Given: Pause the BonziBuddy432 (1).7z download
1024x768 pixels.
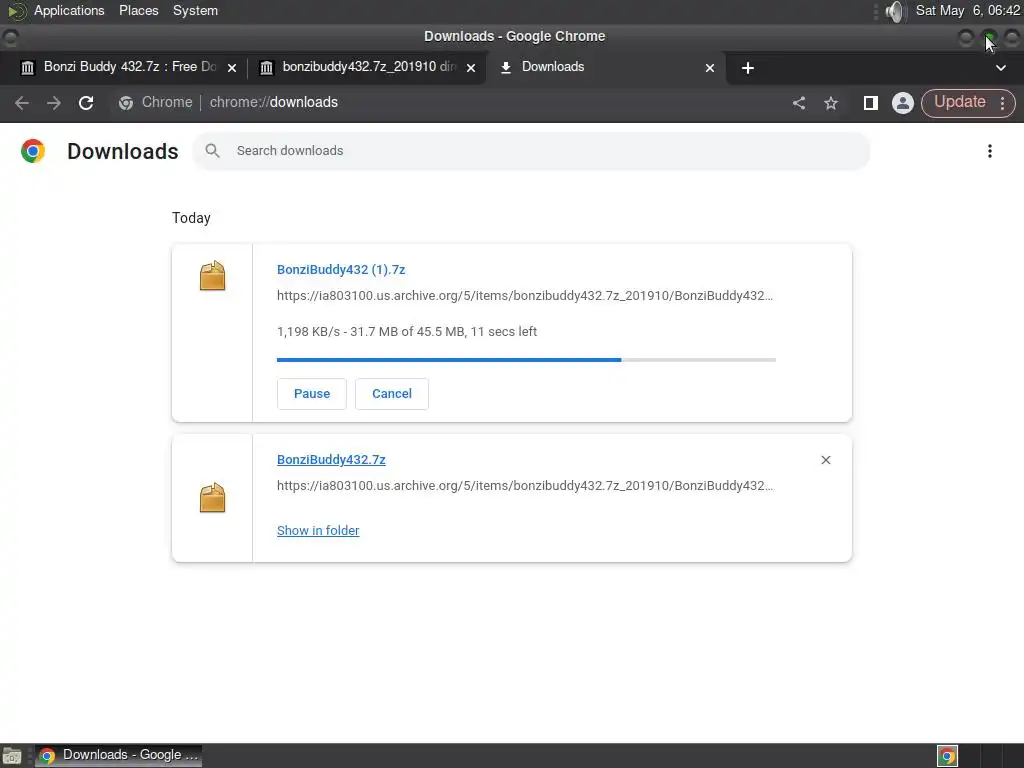Looking at the screenshot, I should 312,394.
